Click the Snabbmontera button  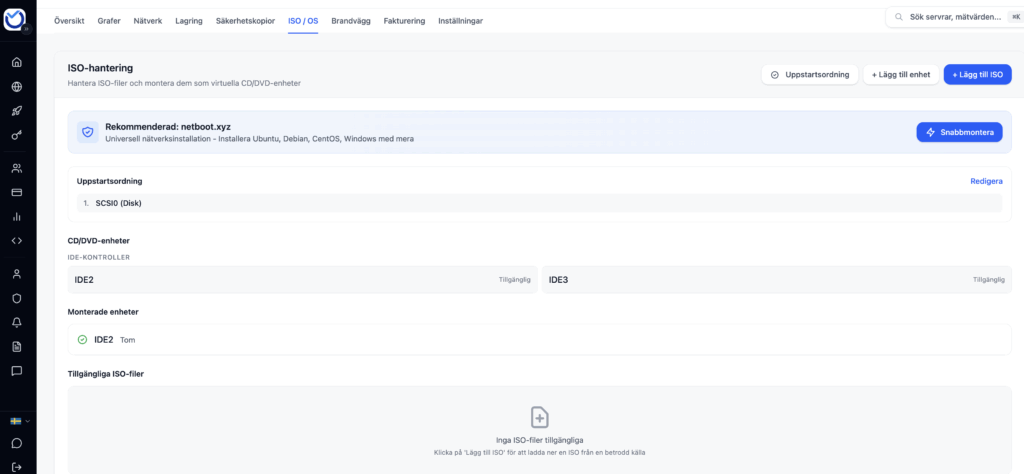coord(958,132)
